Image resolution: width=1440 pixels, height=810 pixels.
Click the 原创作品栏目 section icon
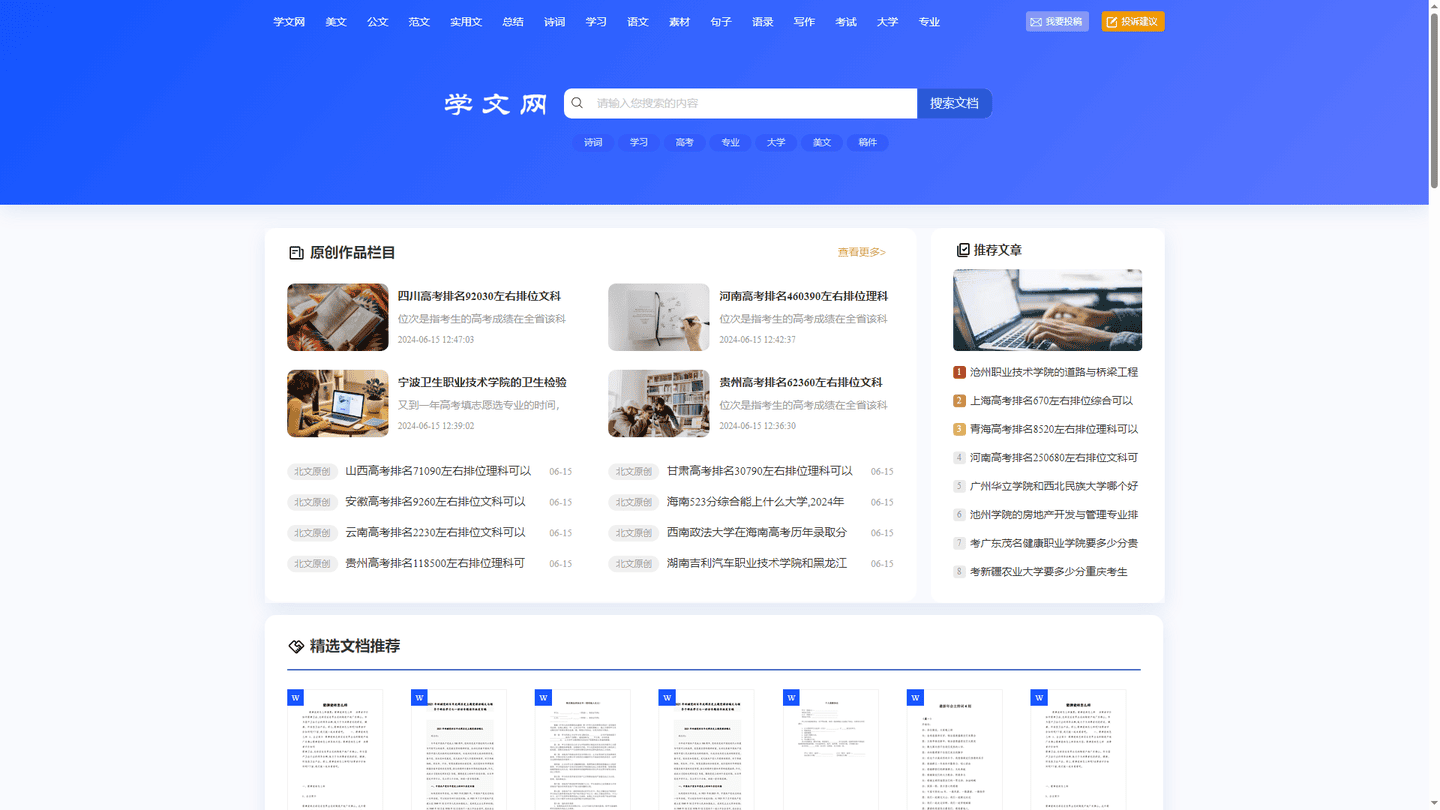pos(296,253)
